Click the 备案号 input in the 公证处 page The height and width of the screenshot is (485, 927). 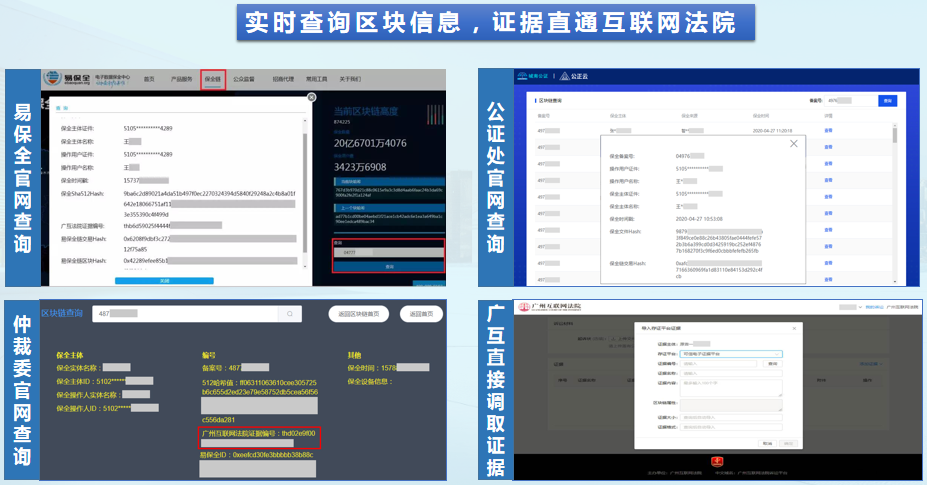coord(850,101)
